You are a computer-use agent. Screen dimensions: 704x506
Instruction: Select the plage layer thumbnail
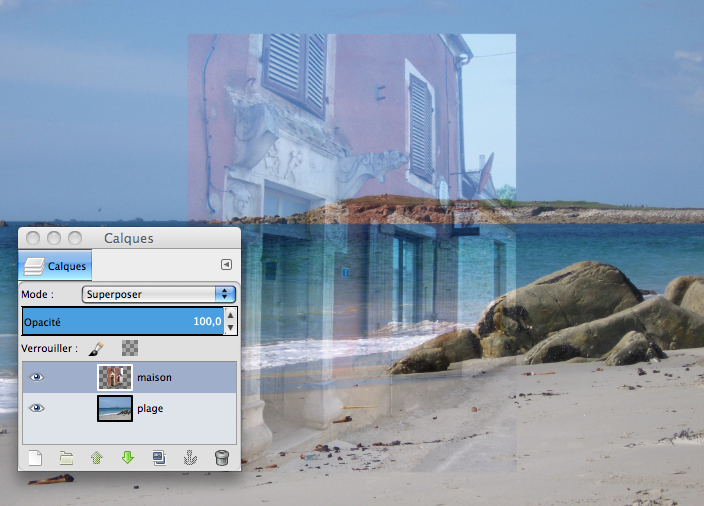pos(115,408)
